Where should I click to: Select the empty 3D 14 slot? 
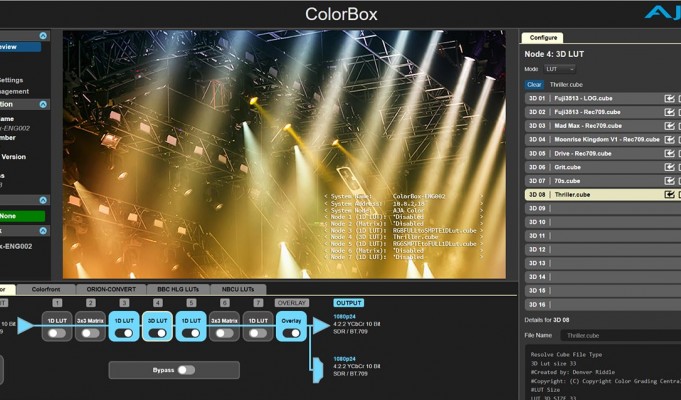coord(603,277)
